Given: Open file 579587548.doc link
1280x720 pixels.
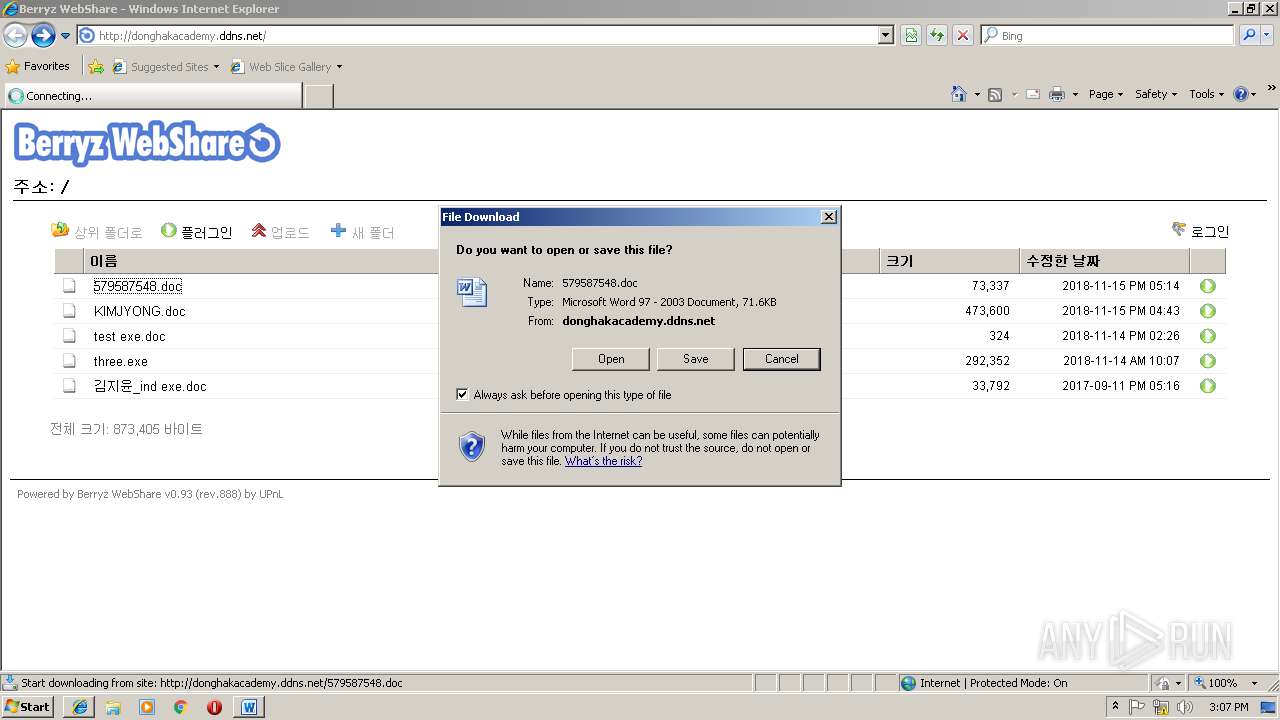Looking at the screenshot, I should [x=138, y=286].
